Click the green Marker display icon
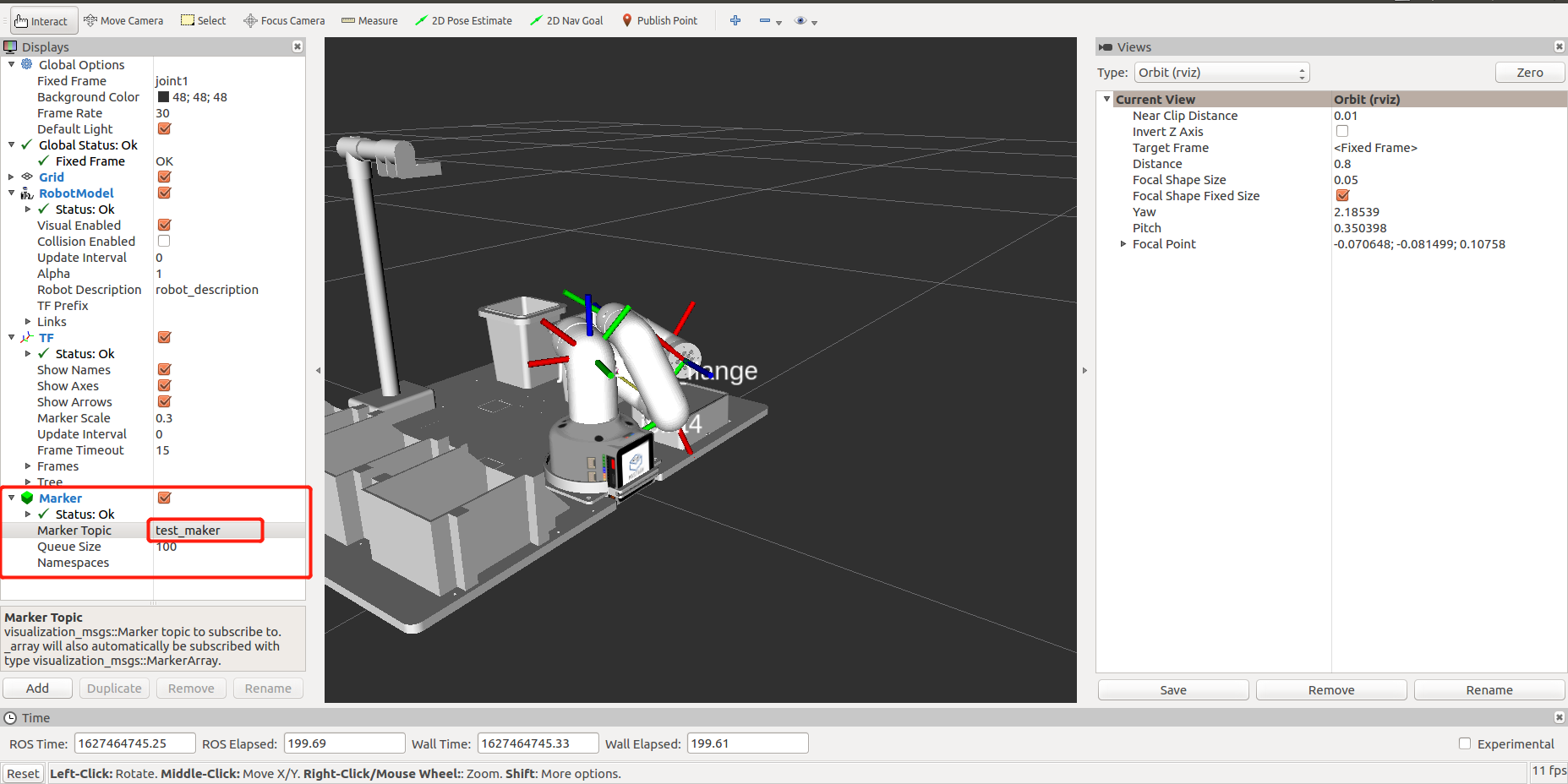The height and width of the screenshot is (784, 1568). [27, 498]
